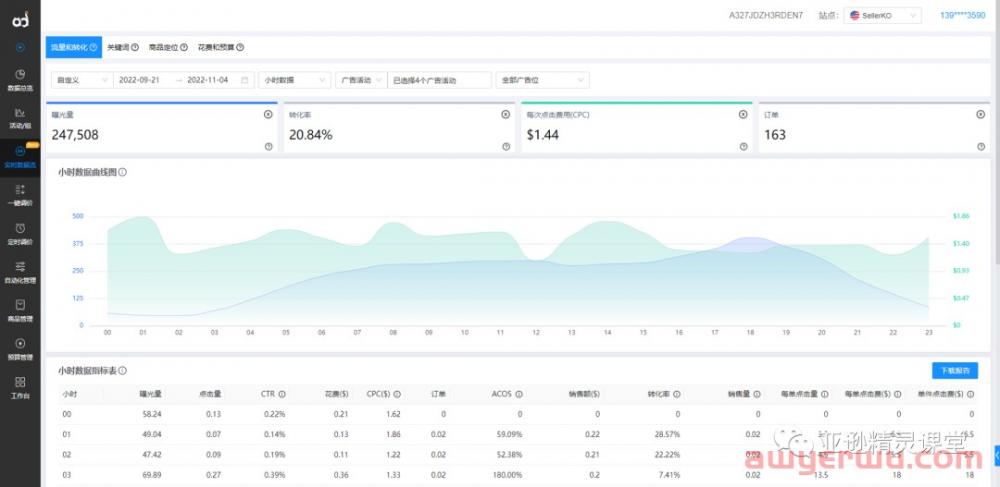Image resolution: width=1000 pixels, height=487 pixels.
Task: Click help icon in CPC card
Action: click(x=744, y=147)
